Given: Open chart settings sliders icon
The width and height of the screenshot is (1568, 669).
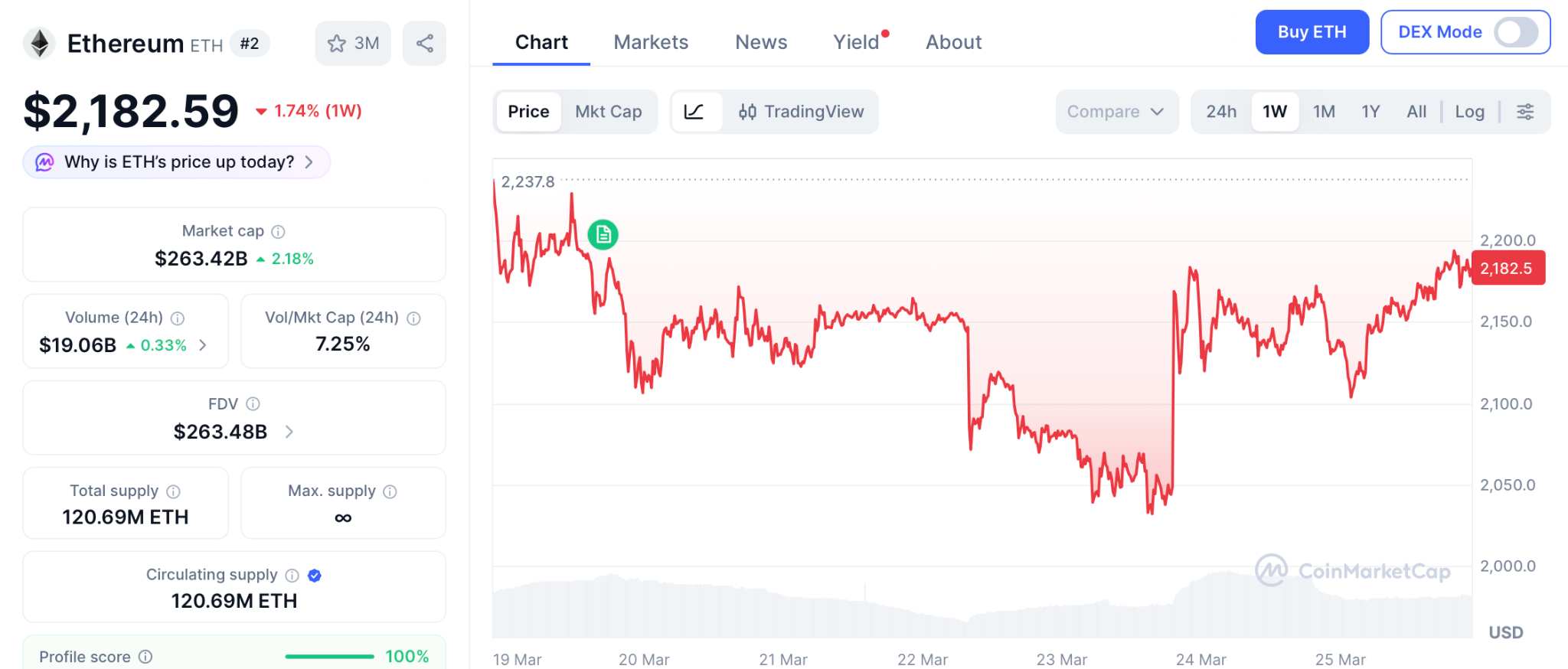Looking at the screenshot, I should [x=1525, y=112].
